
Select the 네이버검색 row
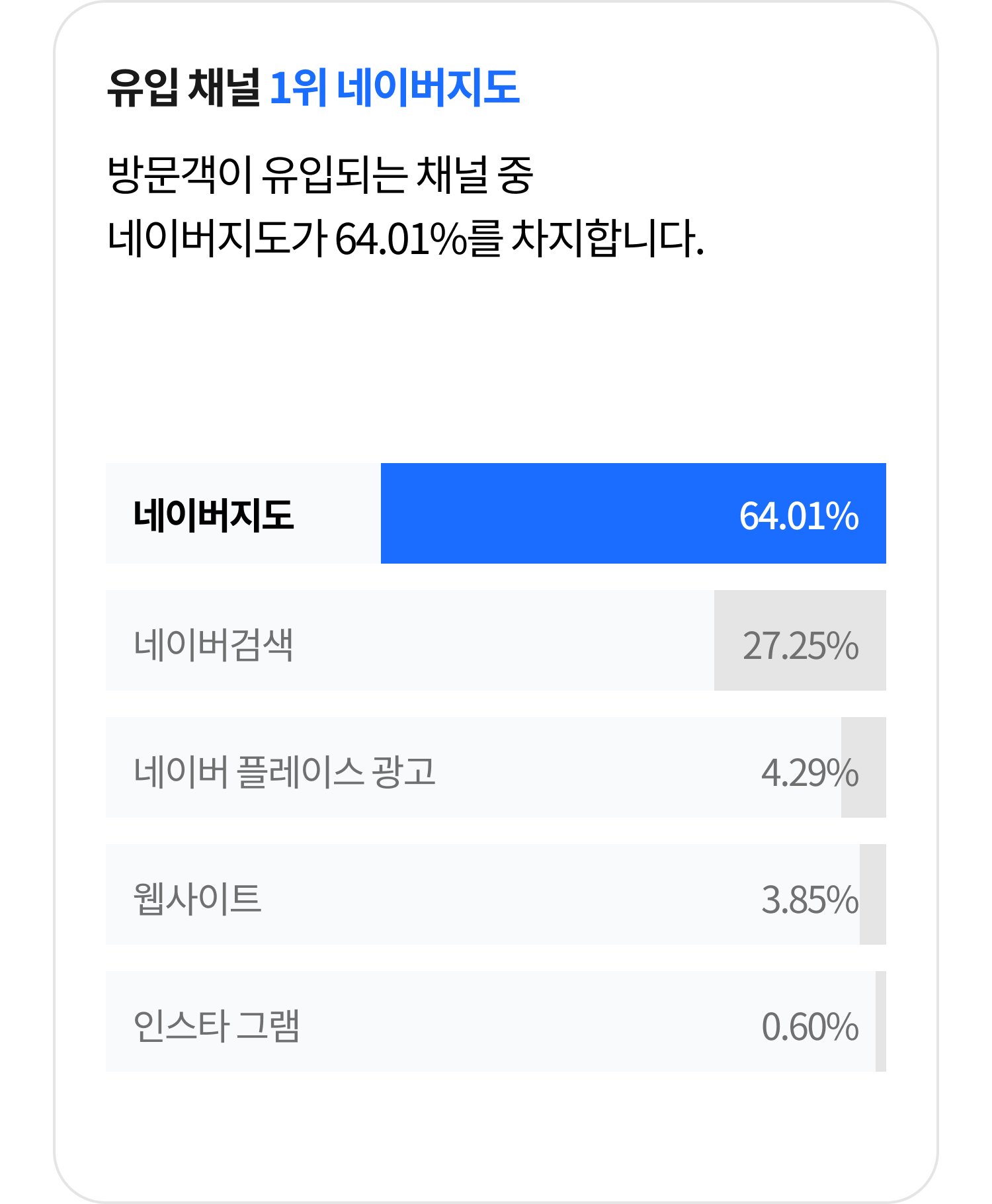click(x=496, y=640)
